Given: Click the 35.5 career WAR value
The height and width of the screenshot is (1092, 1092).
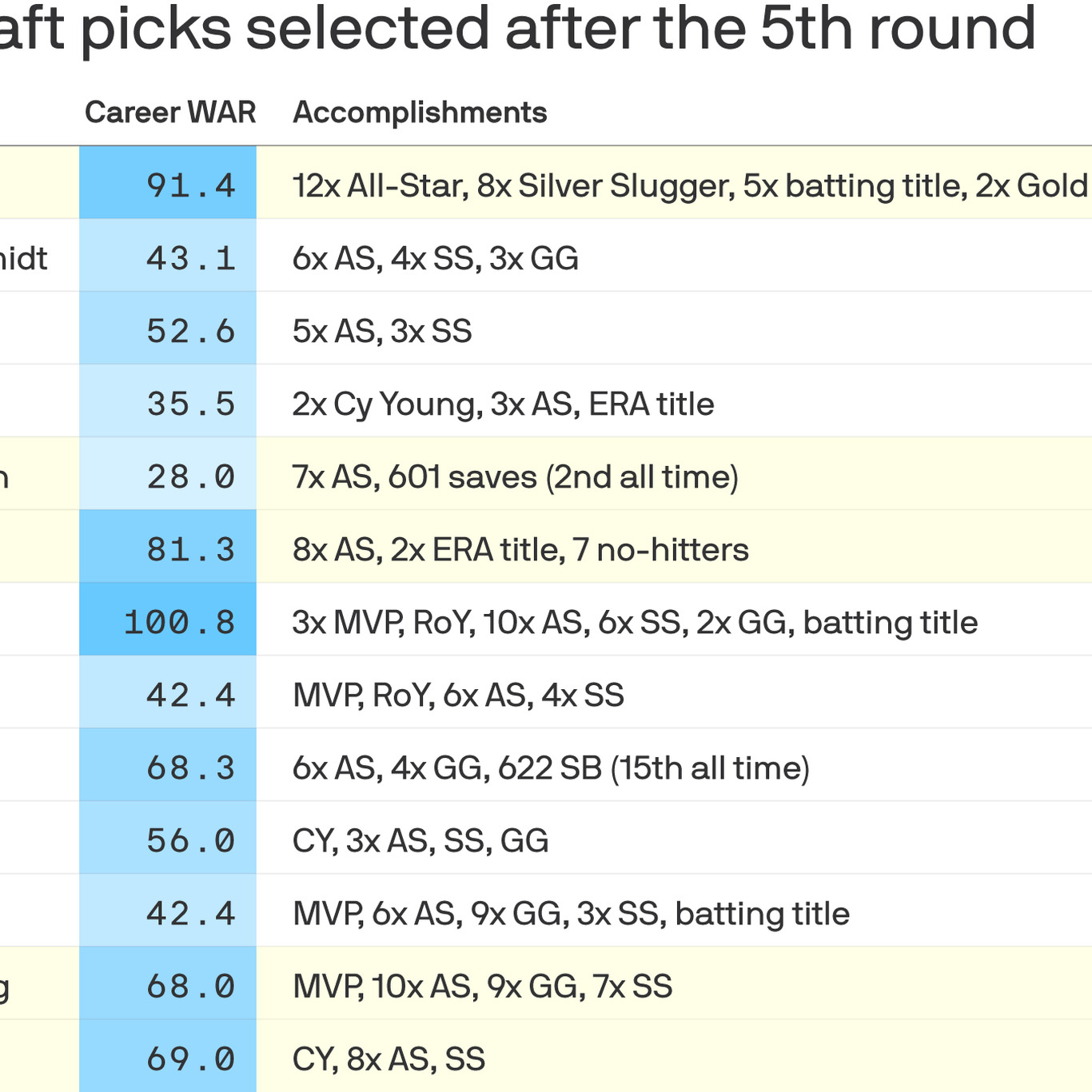Looking at the screenshot, I should 190,404.
